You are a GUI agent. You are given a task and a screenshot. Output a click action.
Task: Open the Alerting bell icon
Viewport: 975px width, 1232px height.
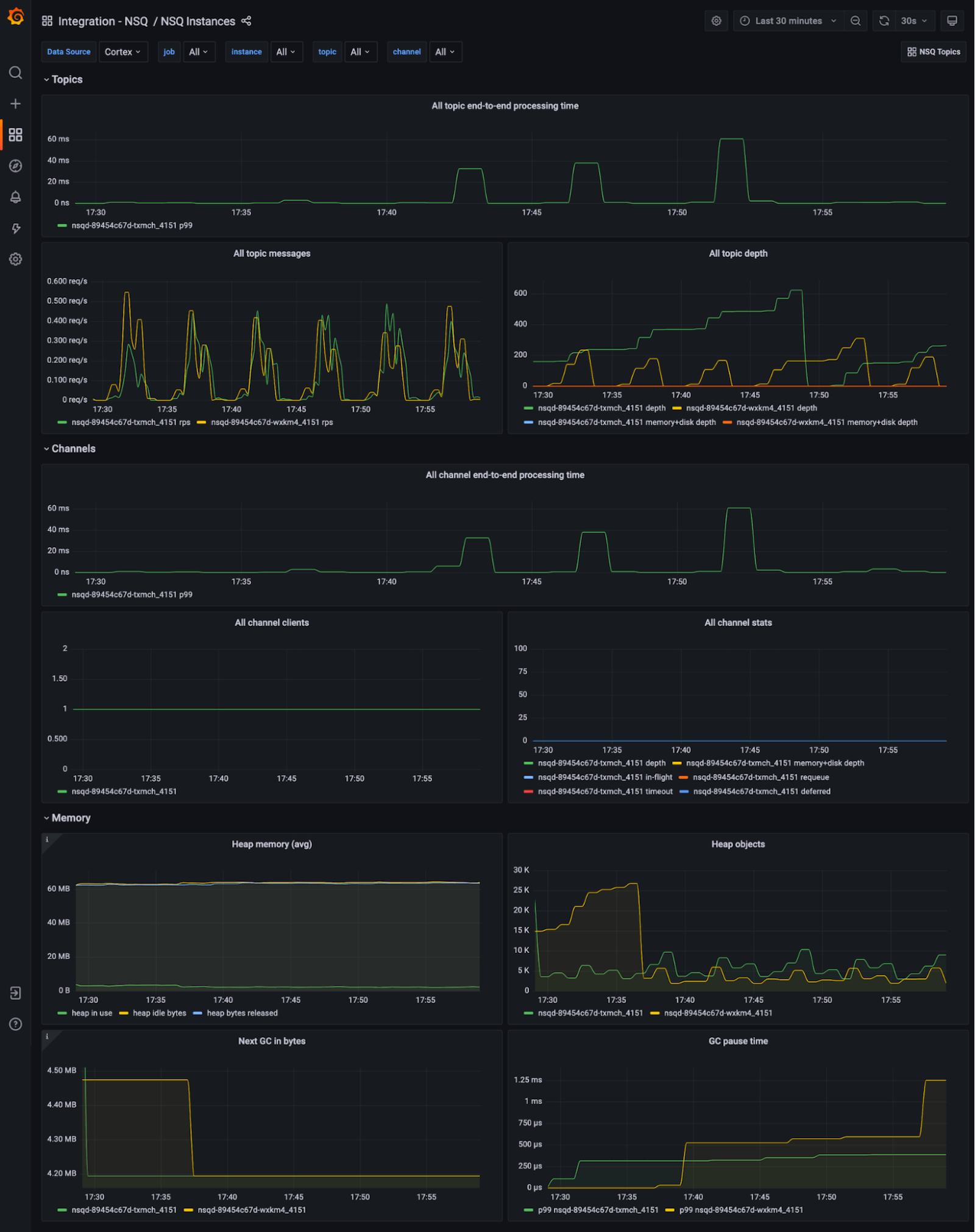16,197
